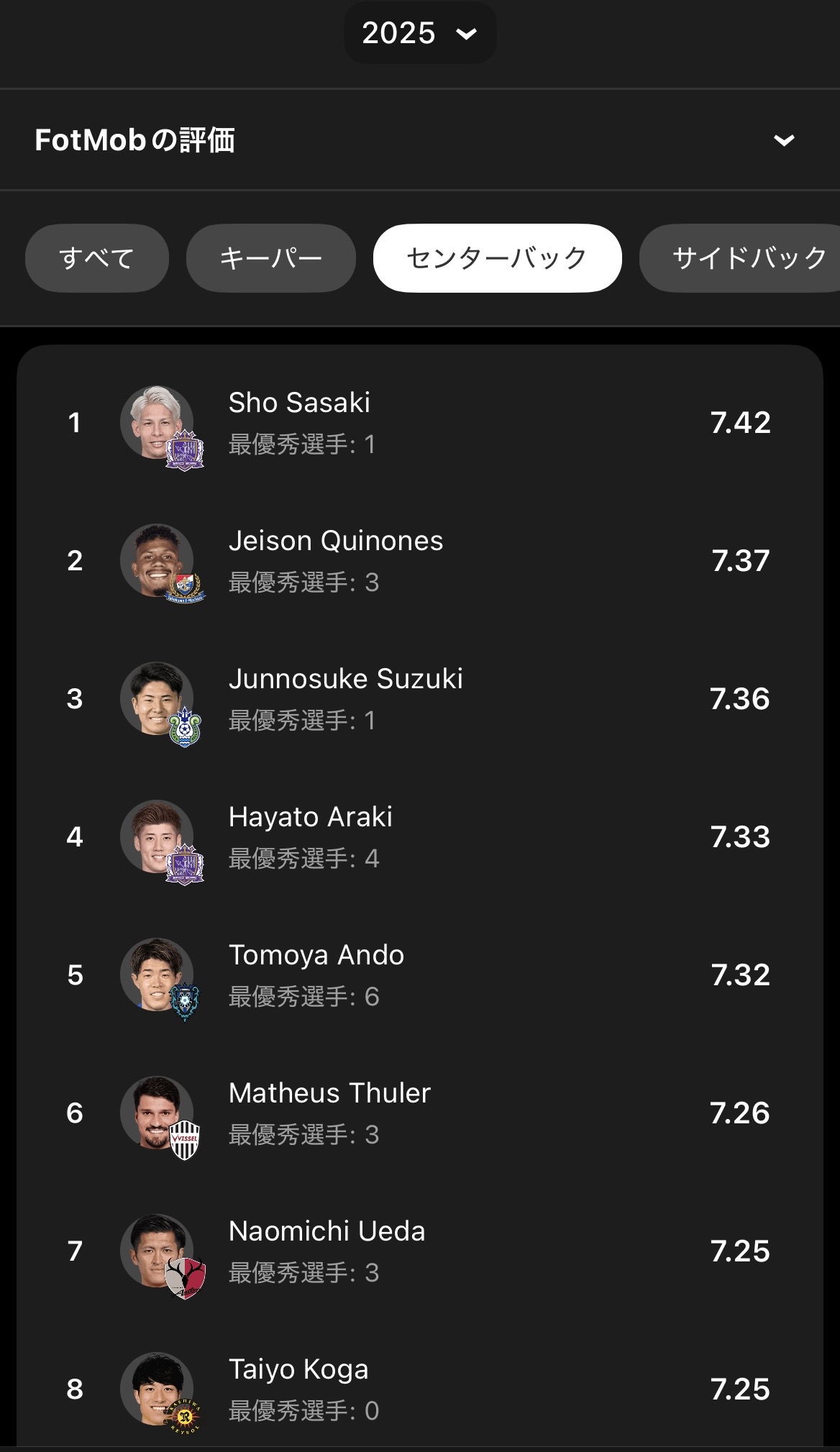Open the 2025 season dropdown
Image resolution: width=840 pixels, height=1452 pixels.
click(420, 33)
